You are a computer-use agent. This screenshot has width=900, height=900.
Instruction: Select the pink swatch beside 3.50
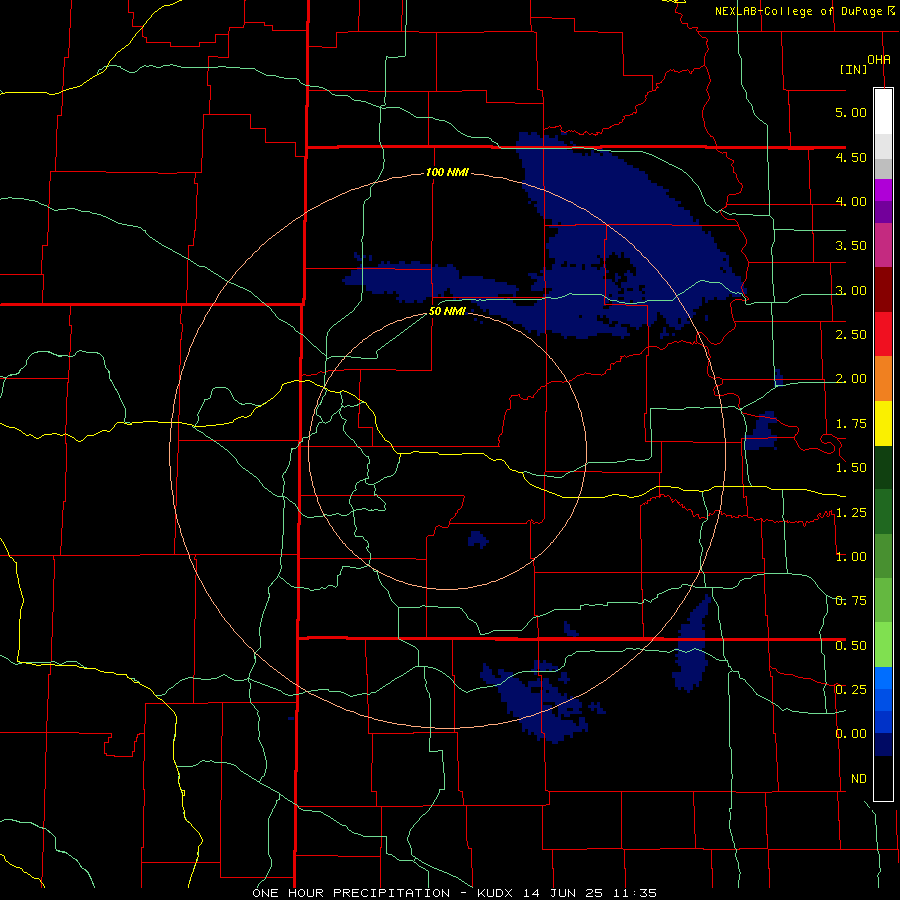(x=883, y=245)
